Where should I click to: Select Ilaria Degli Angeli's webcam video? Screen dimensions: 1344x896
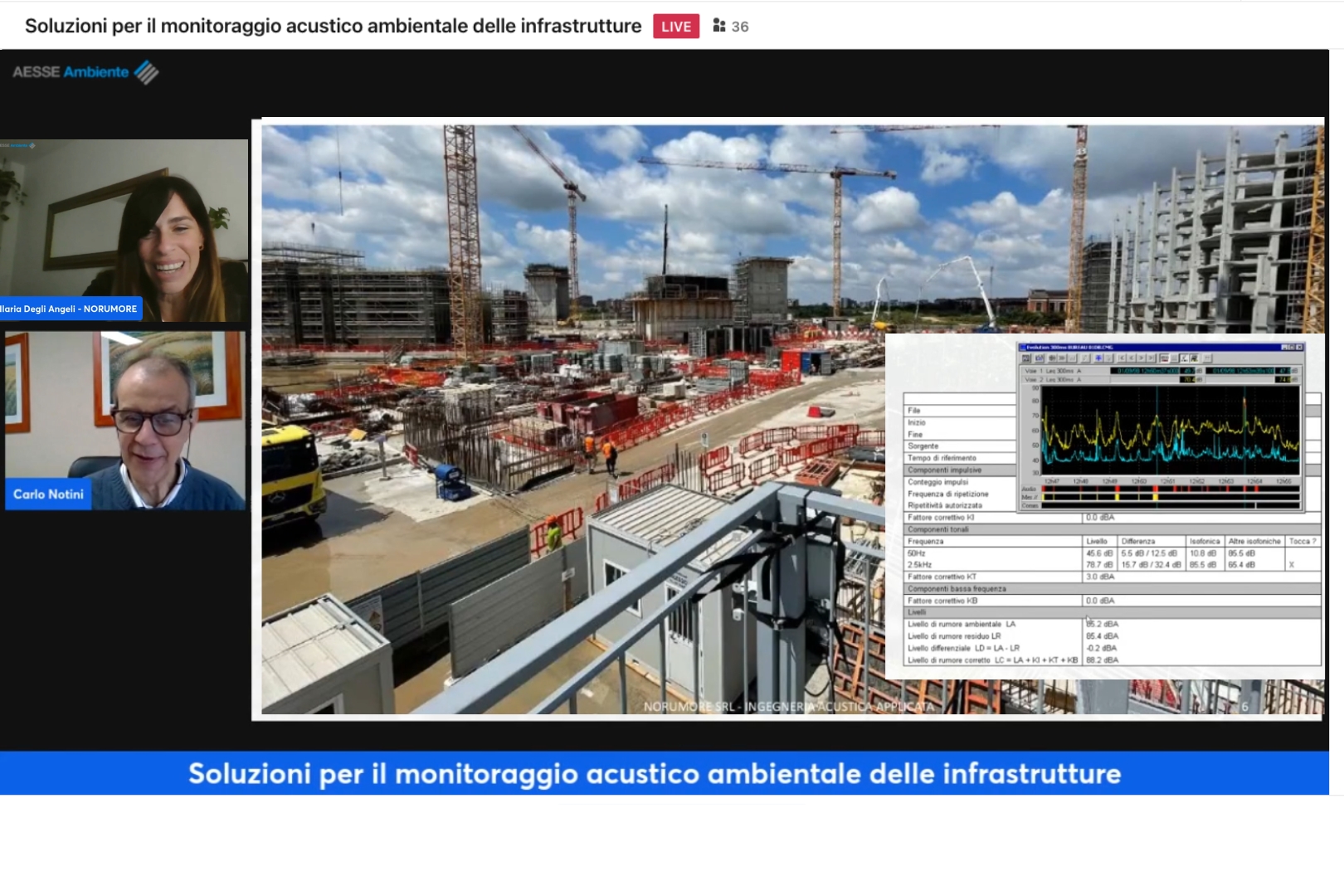(124, 230)
